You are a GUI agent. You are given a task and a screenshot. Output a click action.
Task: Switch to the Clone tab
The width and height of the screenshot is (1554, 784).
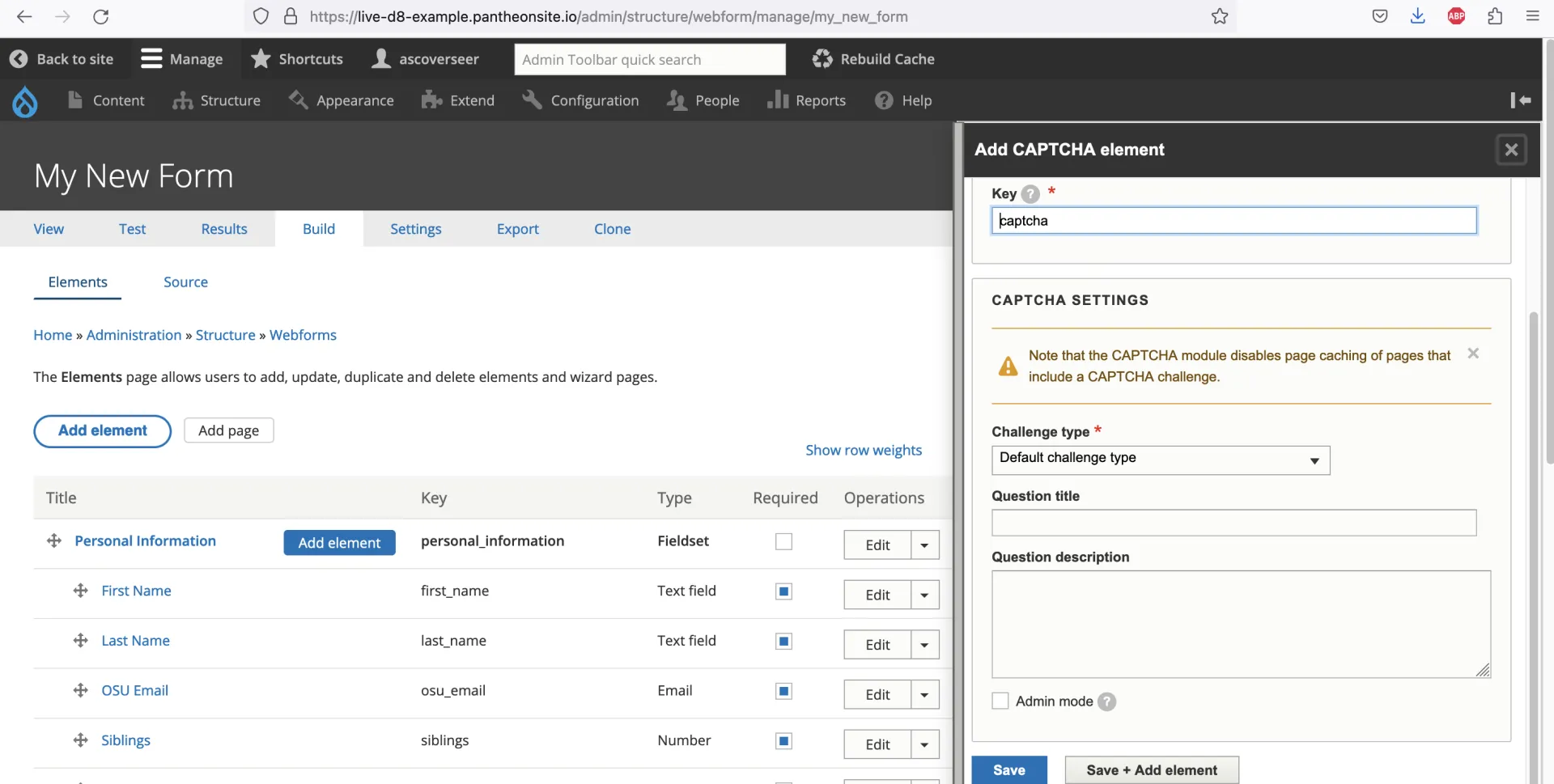point(613,229)
